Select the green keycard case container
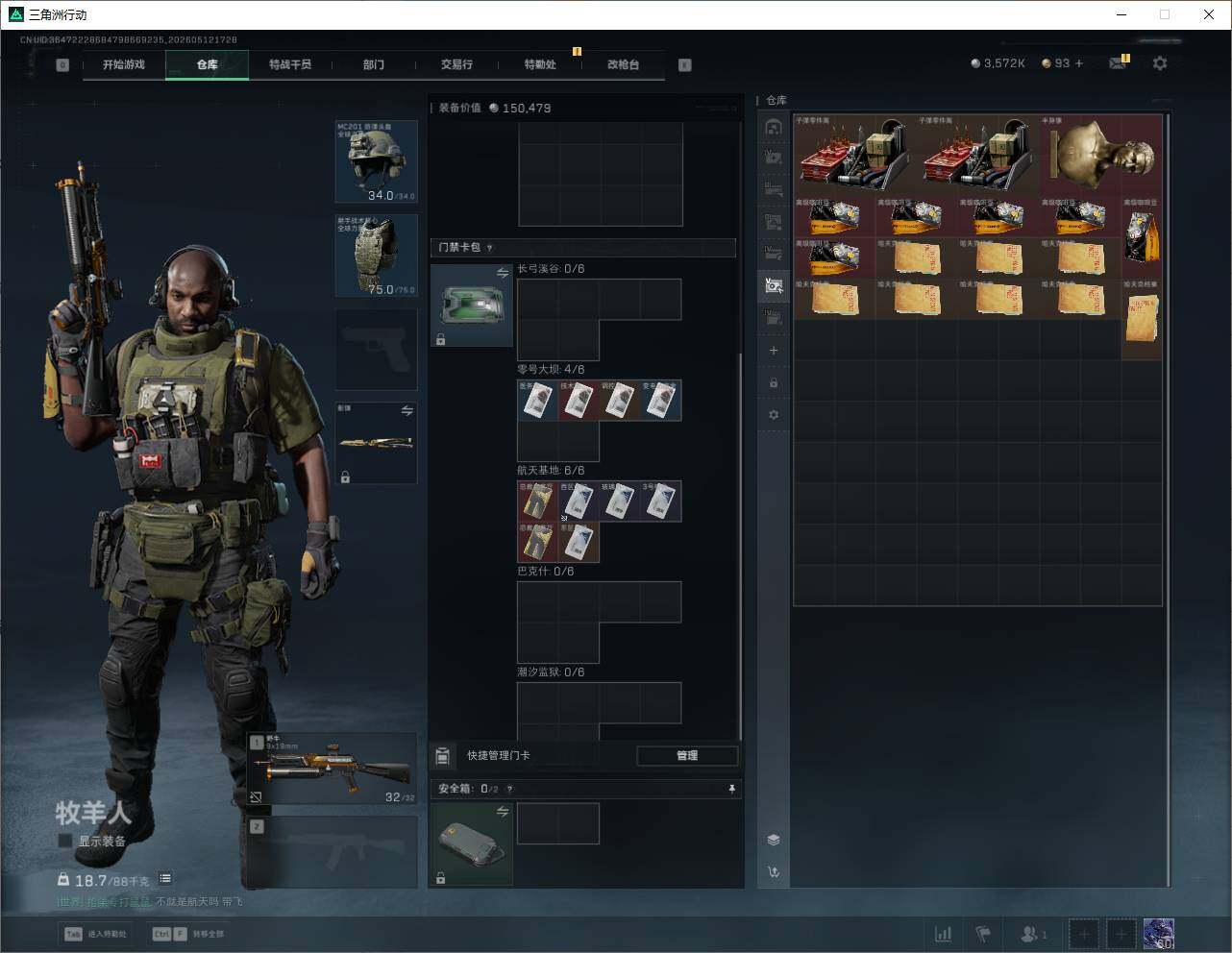The height and width of the screenshot is (953, 1232). pos(471,305)
